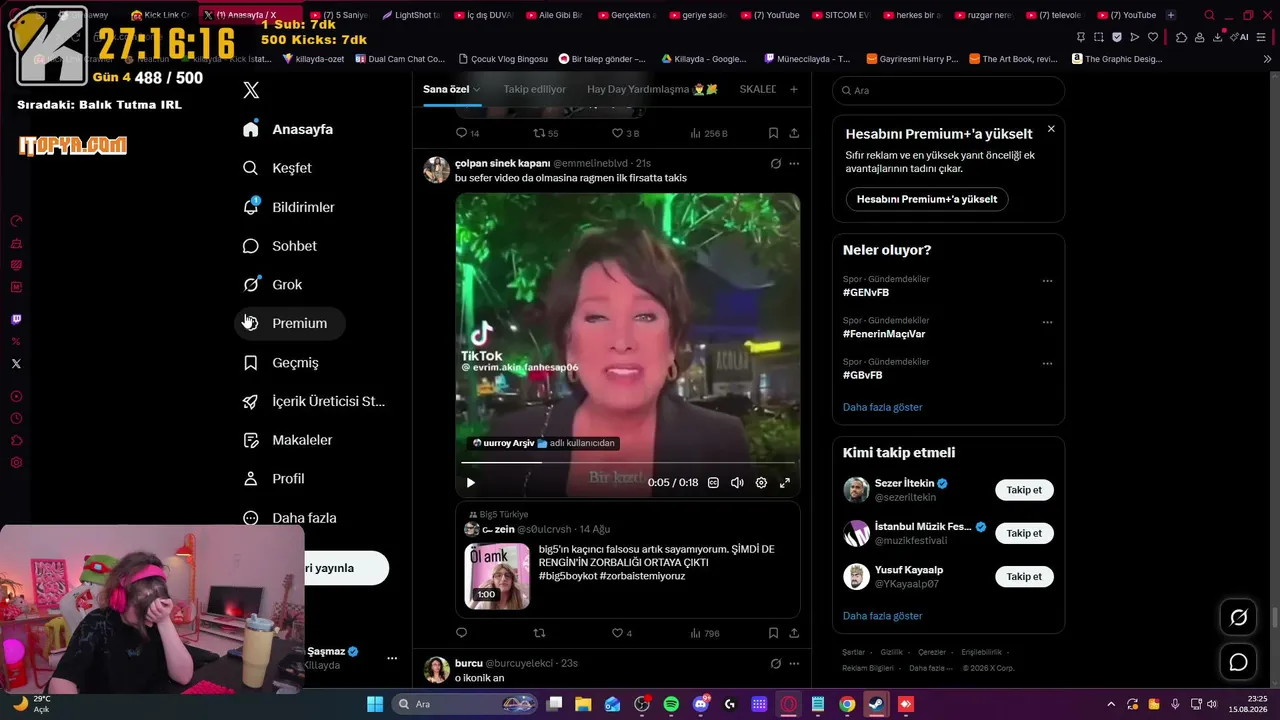Switch to Takip ediliyor tab
Screen dimensions: 1280x720
(x=535, y=89)
